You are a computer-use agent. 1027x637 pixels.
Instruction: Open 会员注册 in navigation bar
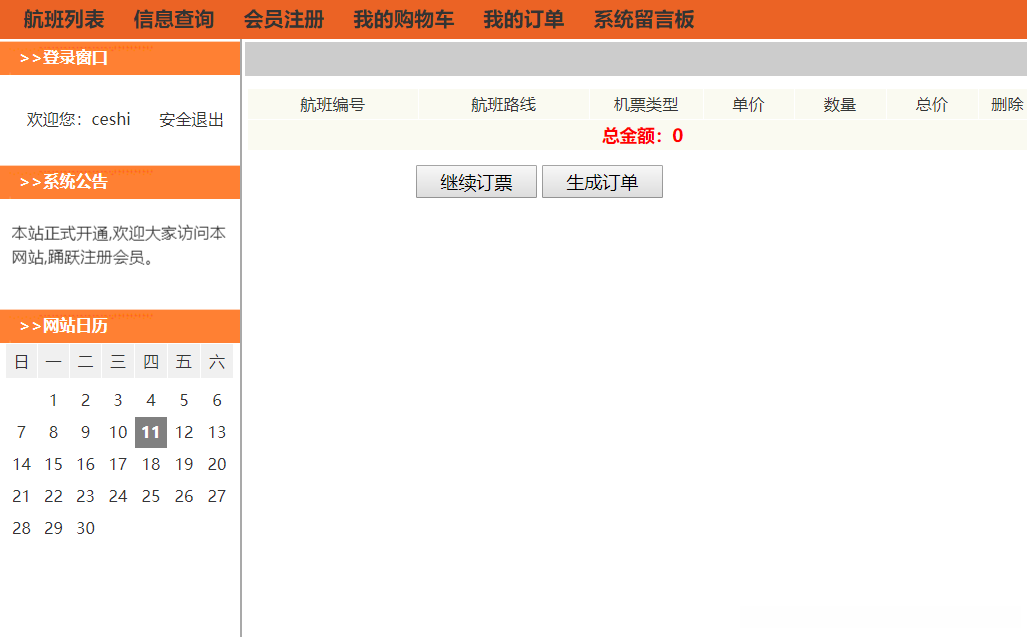click(x=284, y=20)
